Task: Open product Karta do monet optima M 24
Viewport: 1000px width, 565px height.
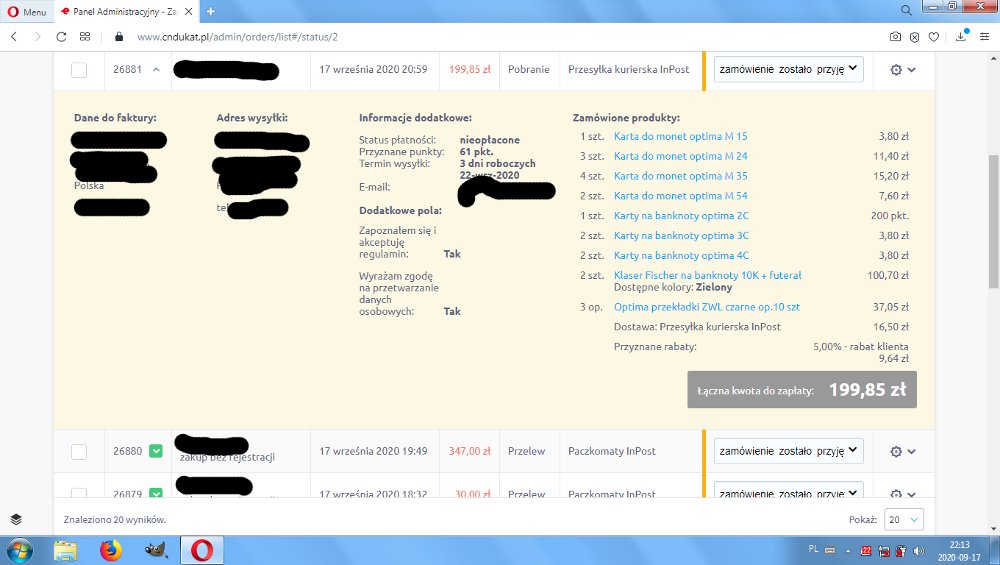Action: [x=680, y=156]
